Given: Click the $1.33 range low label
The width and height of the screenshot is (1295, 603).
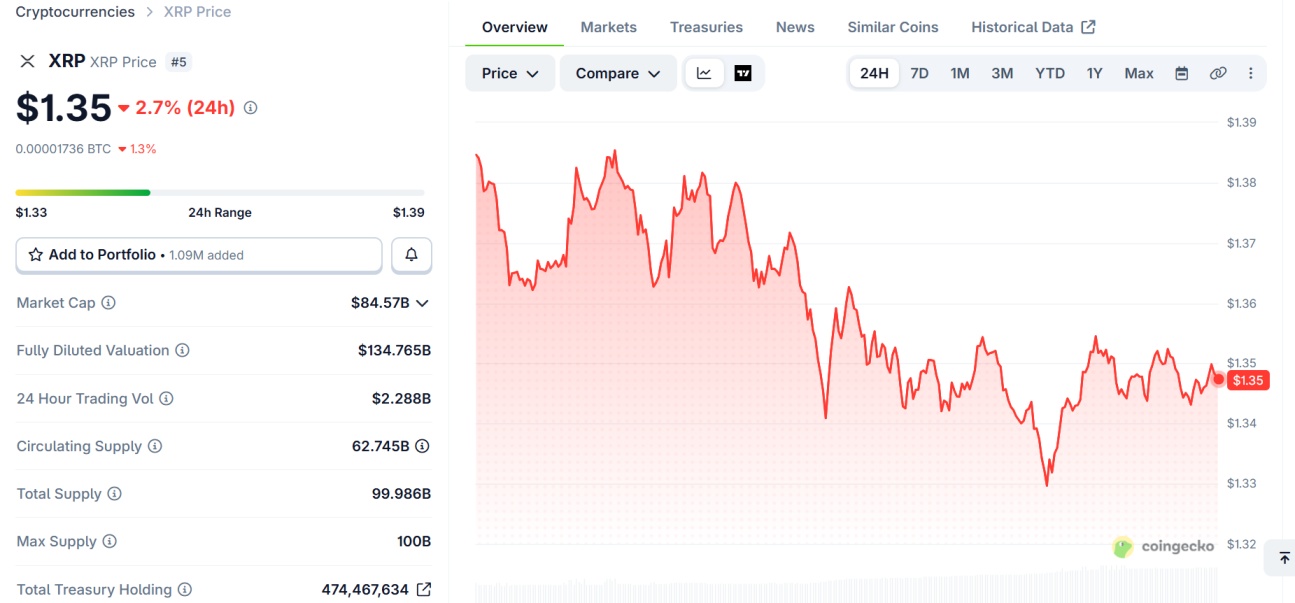Looking at the screenshot, I should click(31, 213).
